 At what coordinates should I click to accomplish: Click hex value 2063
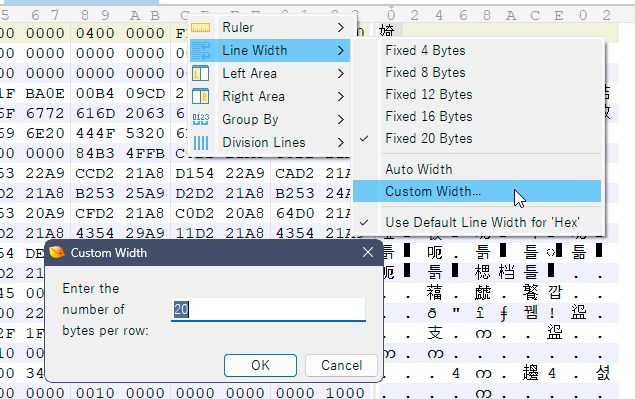tap(145, 113)
